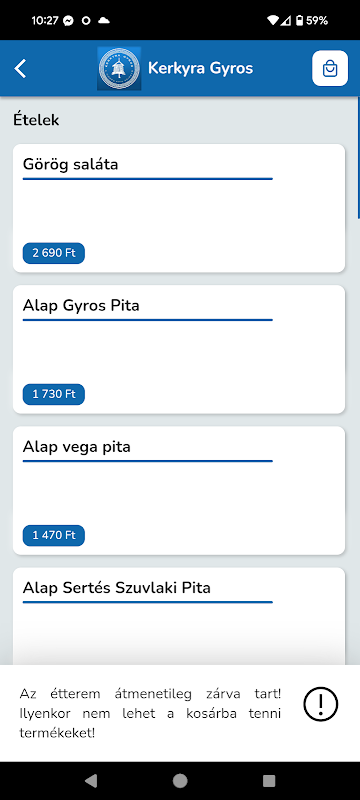The image size is (360, 800).
Task: Tap Android home circle button
Action: tap(180, 780)
